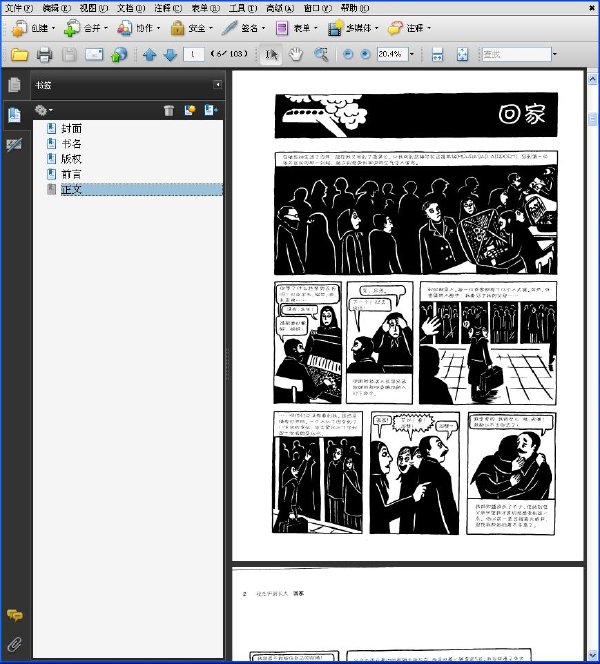Open the Signatures panel icon
The height and width of the screenshot is (664, 600).
14,145
